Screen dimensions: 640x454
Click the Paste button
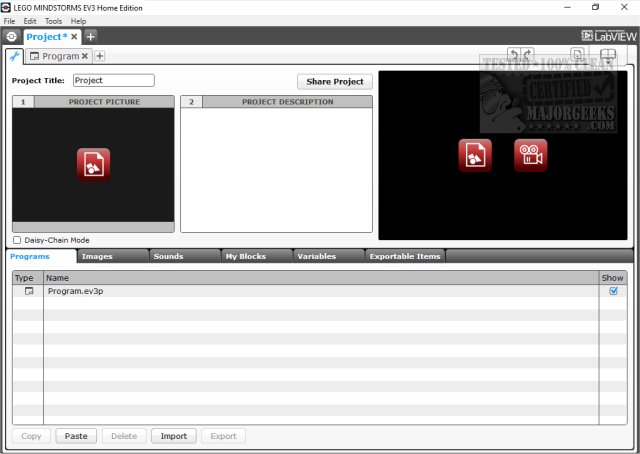pyautogui.click(x=76, y=436)
